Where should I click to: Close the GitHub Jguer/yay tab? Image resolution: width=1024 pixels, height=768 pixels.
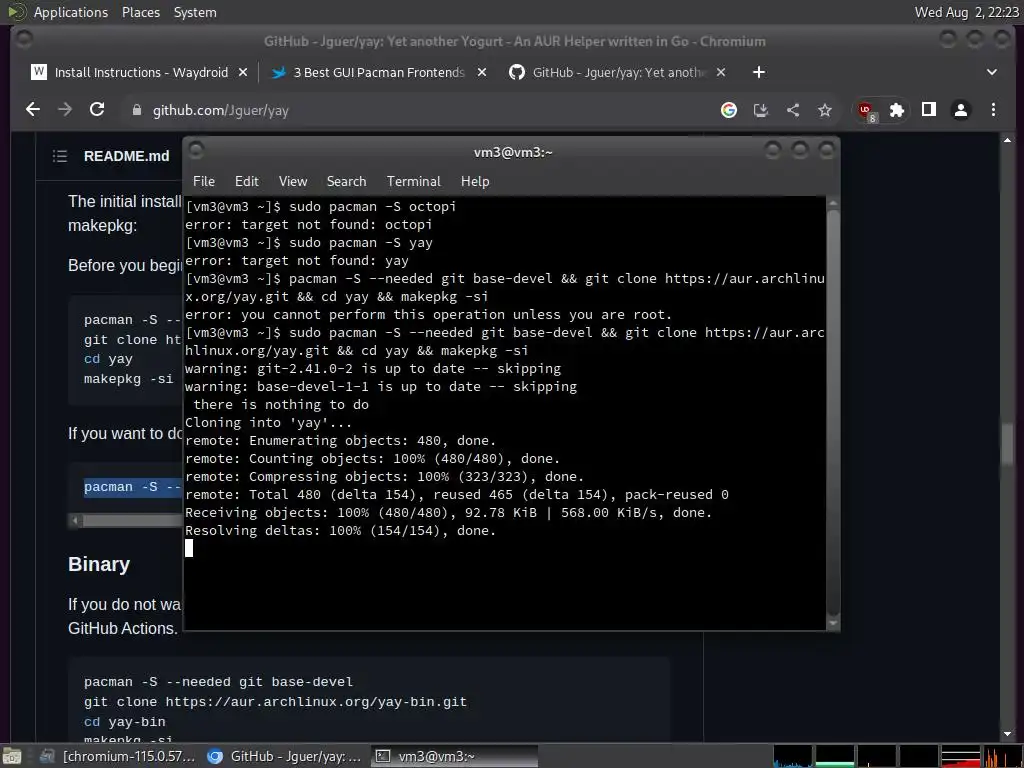721,72
